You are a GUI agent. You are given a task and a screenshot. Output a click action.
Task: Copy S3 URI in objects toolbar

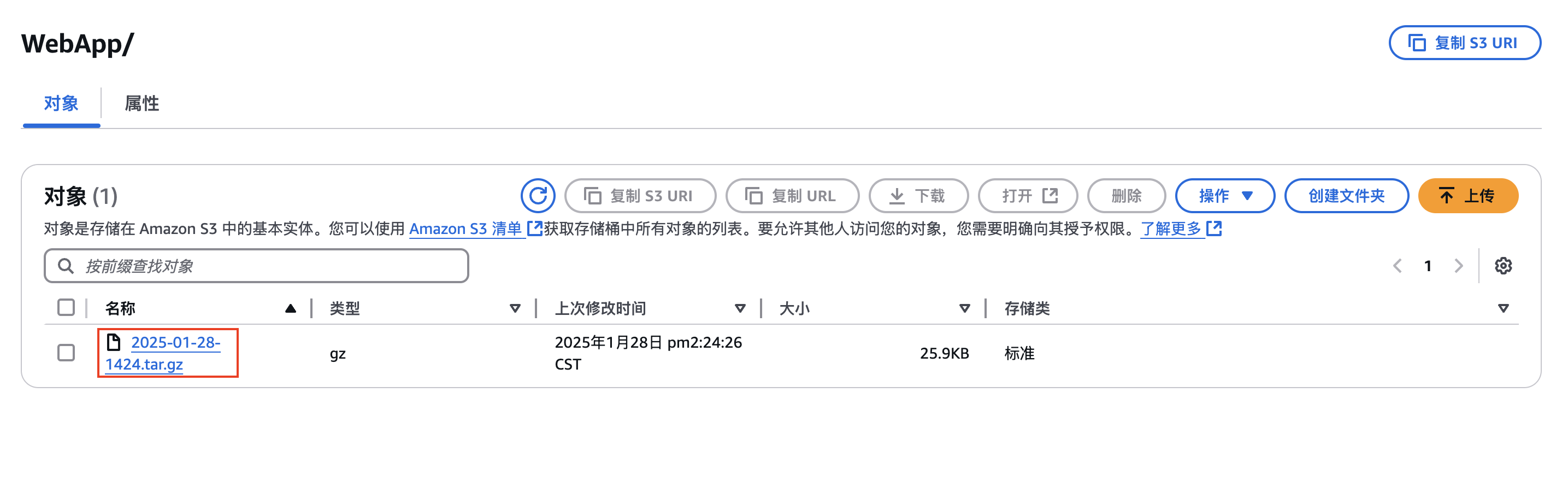(640, 196)
